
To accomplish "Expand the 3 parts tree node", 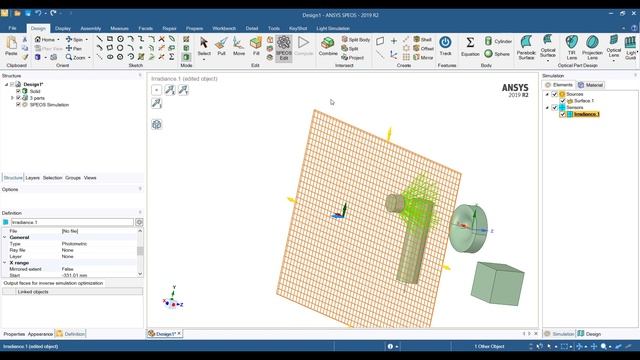I will tap(12, 98).
